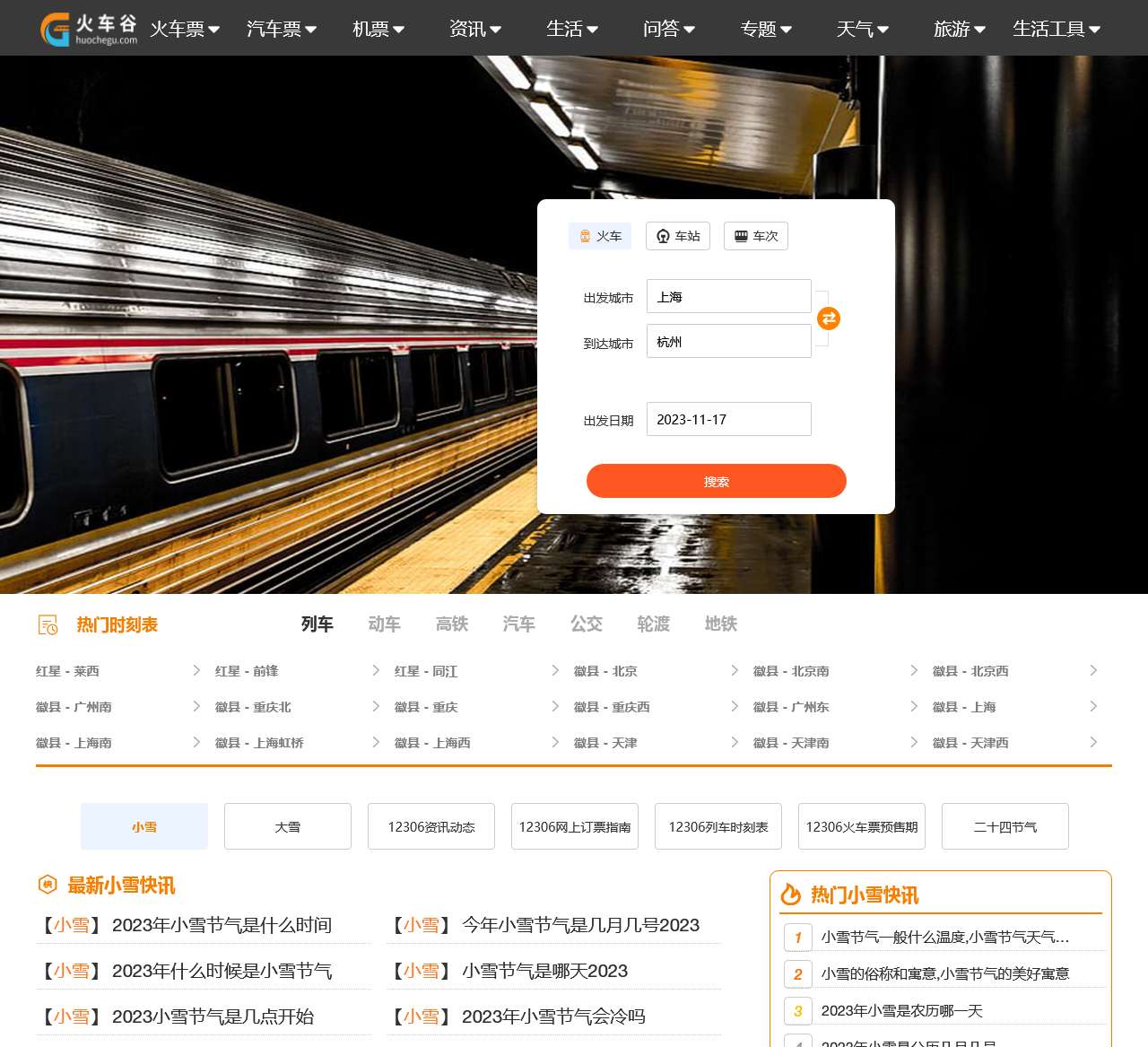
Task: Select the 火车 search type option
Action: [599, 236]
